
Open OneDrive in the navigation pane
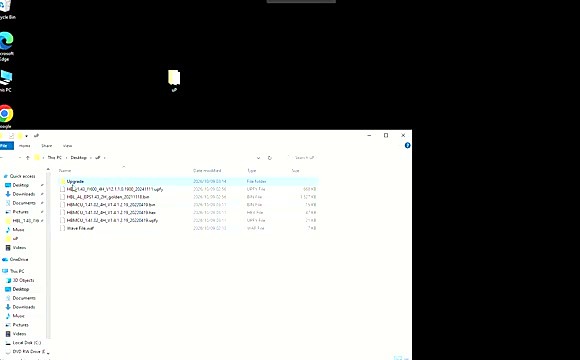pos(19,259)
